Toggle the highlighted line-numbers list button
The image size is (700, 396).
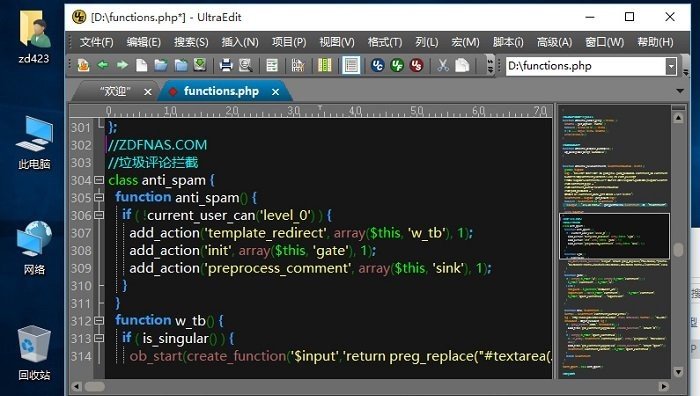(351, 65)
